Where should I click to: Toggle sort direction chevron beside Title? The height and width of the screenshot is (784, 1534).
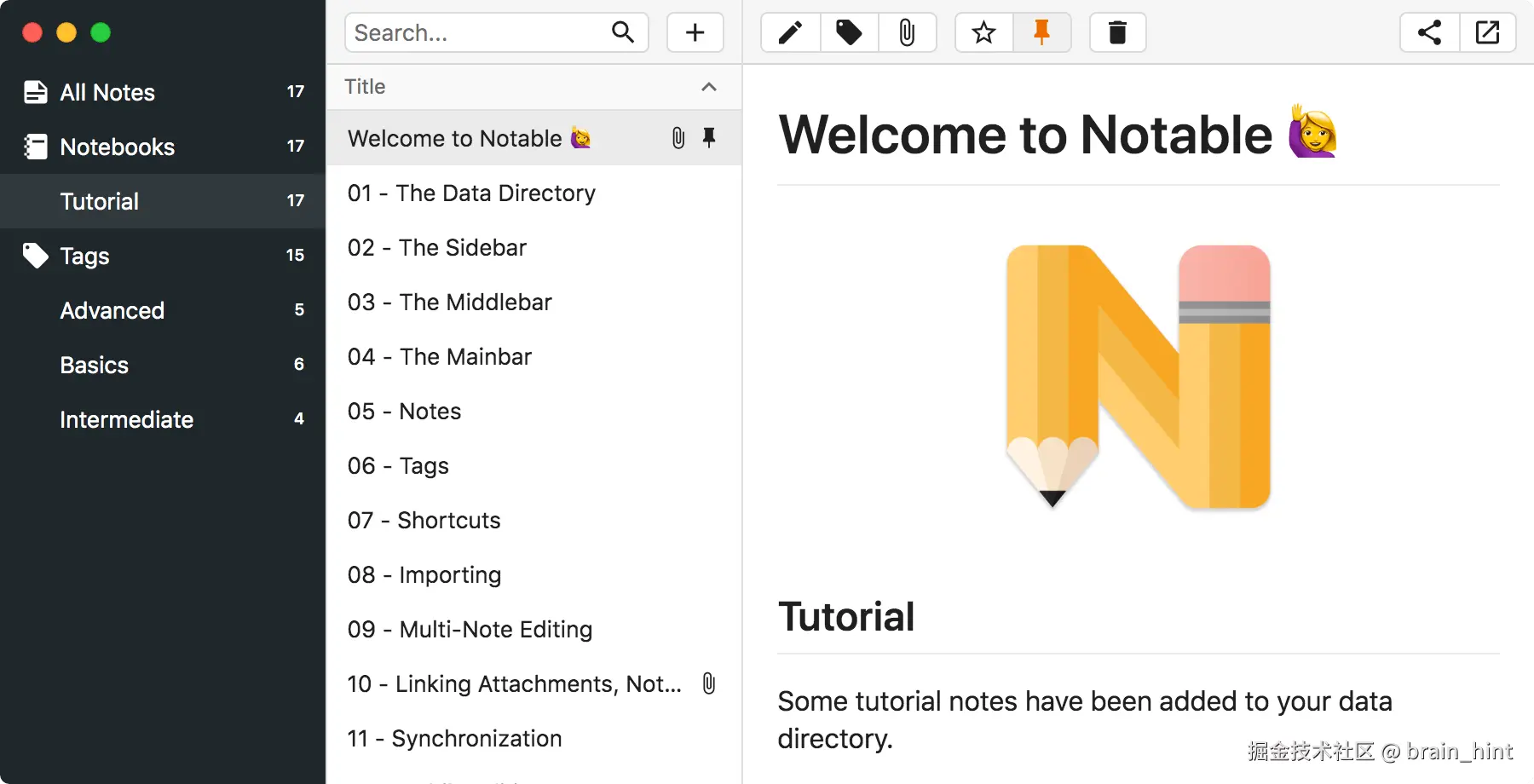(709, 87)
